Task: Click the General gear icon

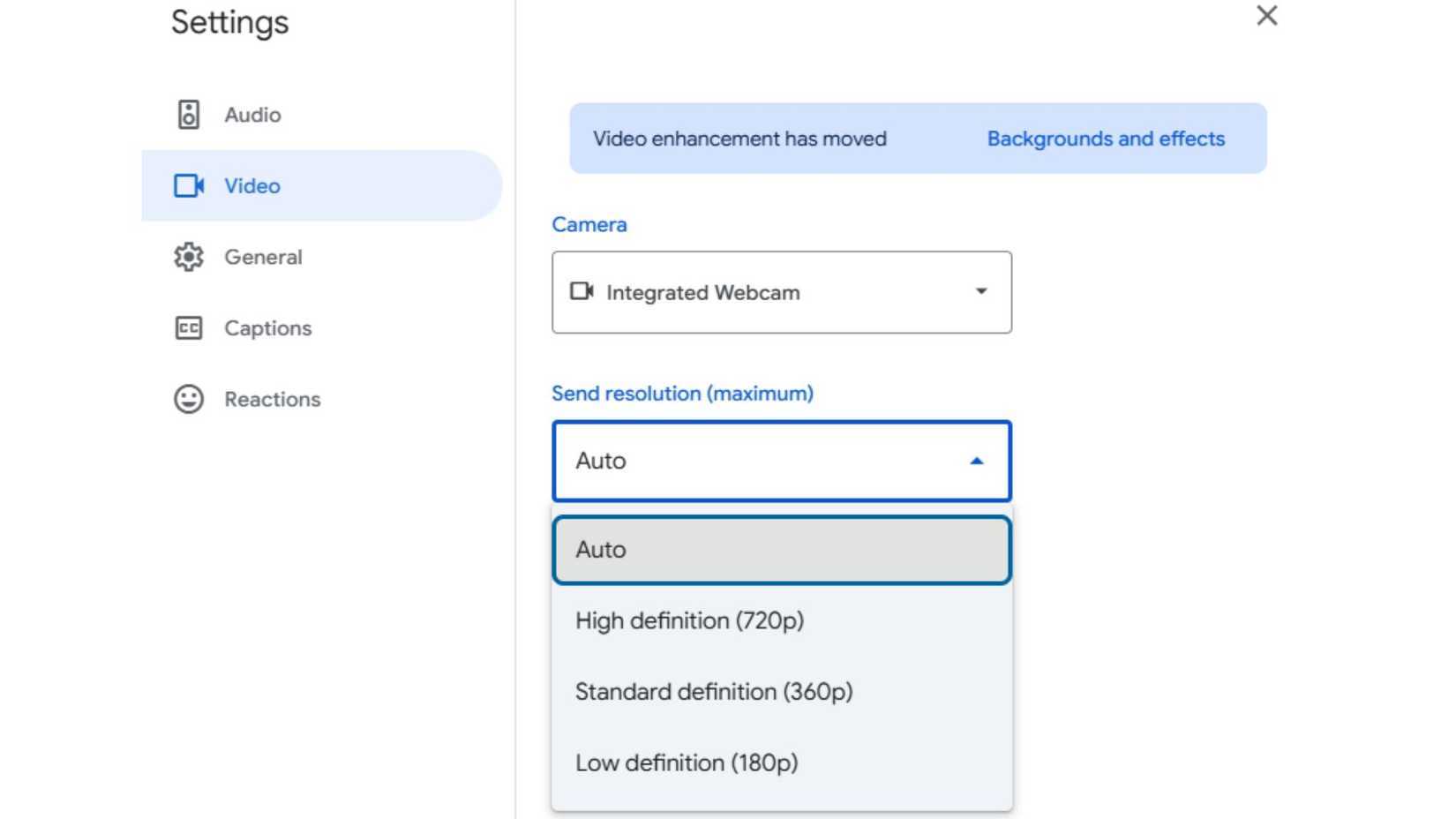Action: pyautogui.click(x=188, y=257)
